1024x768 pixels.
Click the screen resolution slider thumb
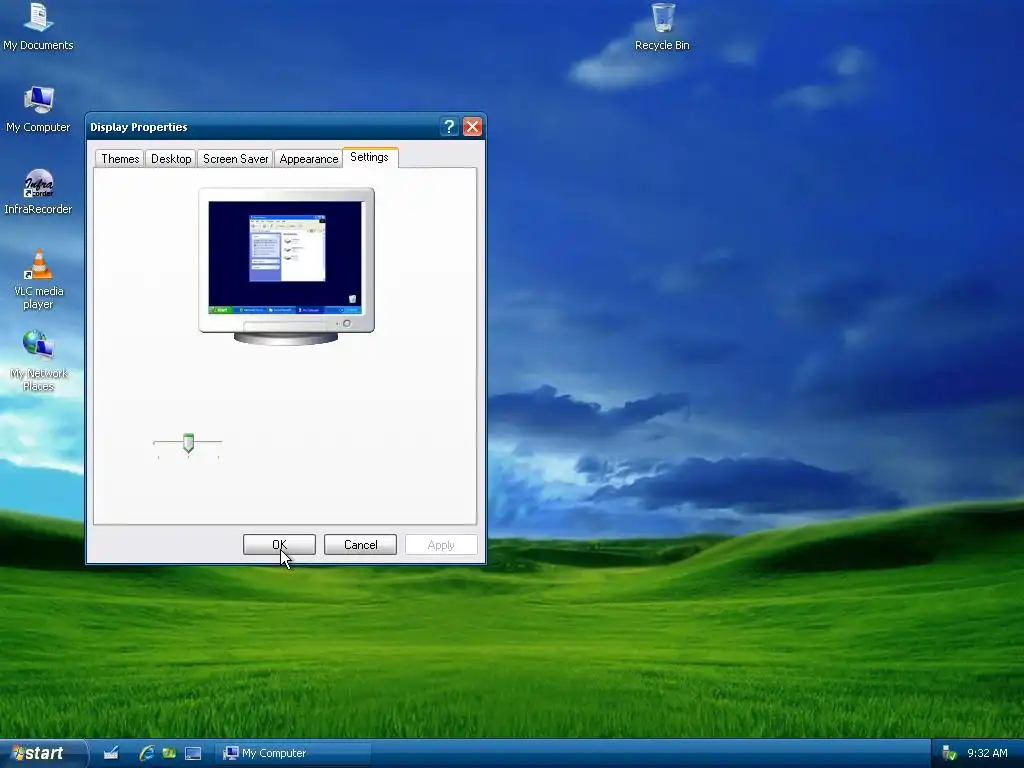pyautogui.click(x=188, y=443)
